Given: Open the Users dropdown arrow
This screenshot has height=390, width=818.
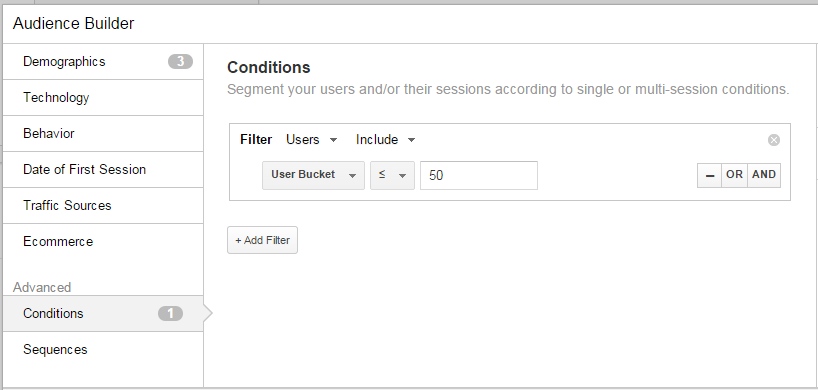Looking at the screenshot, I should pyautogui.click(x=334, y=140).
